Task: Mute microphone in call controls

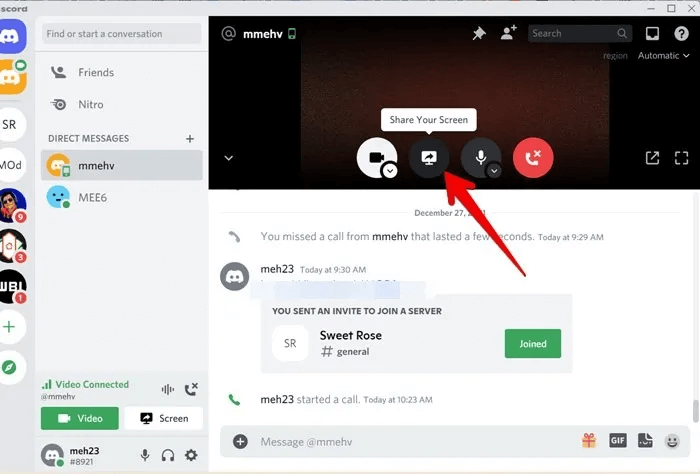Action: [x=480, y=157]
